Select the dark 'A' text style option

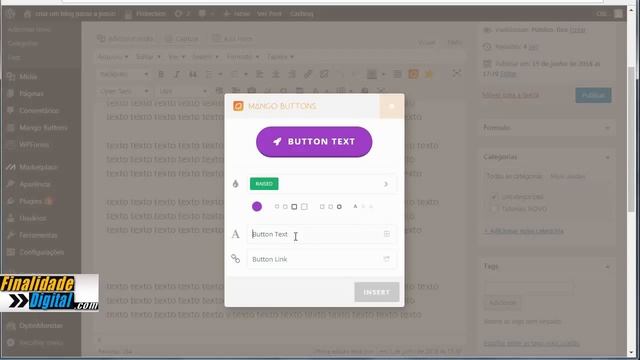click(355, 207)
